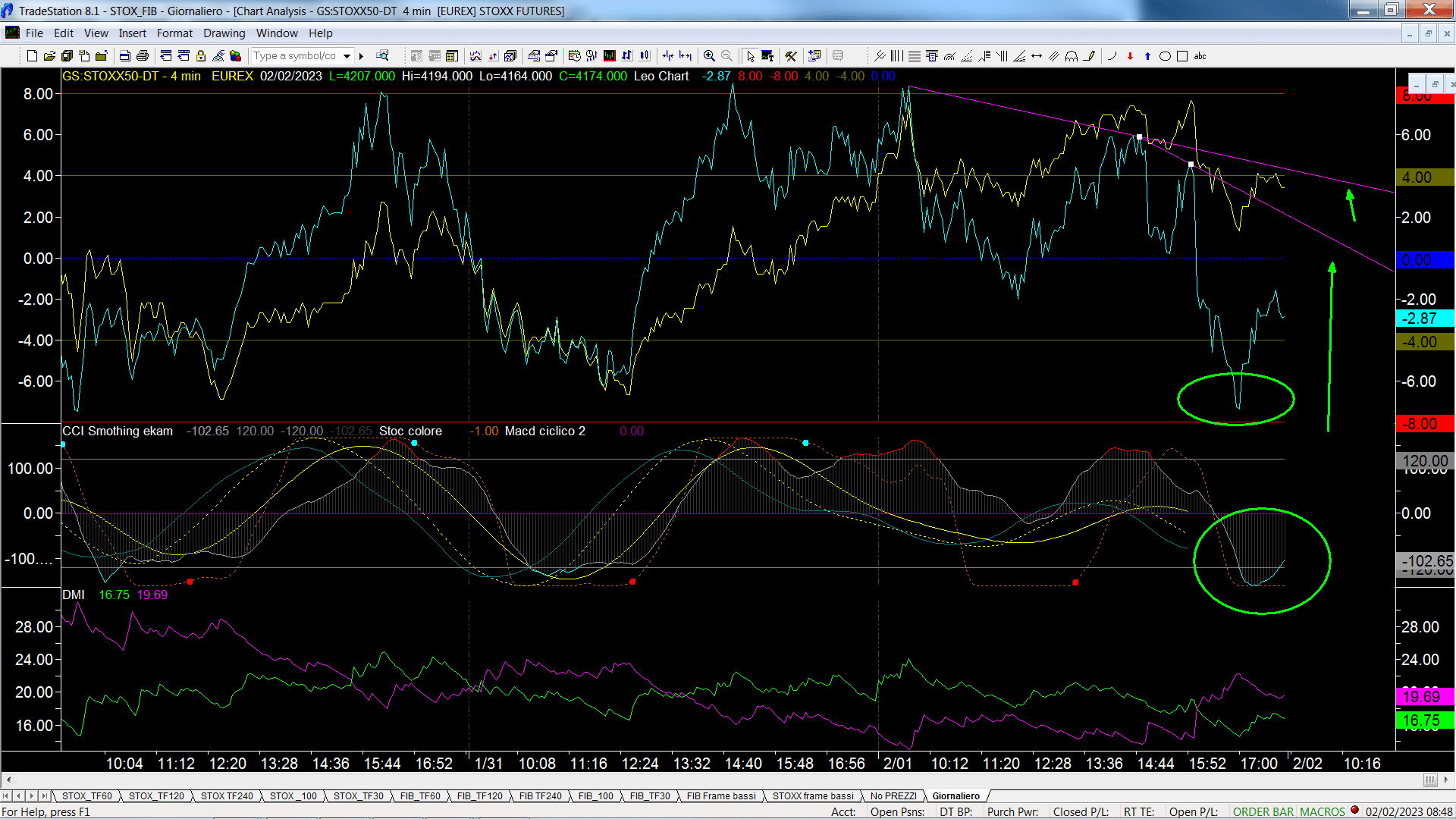Image resolution: width=1456 pixels, height=819 pixels.
Task: Click the horizontal scrollbar thumb at the right
Action: point(1430,780)
